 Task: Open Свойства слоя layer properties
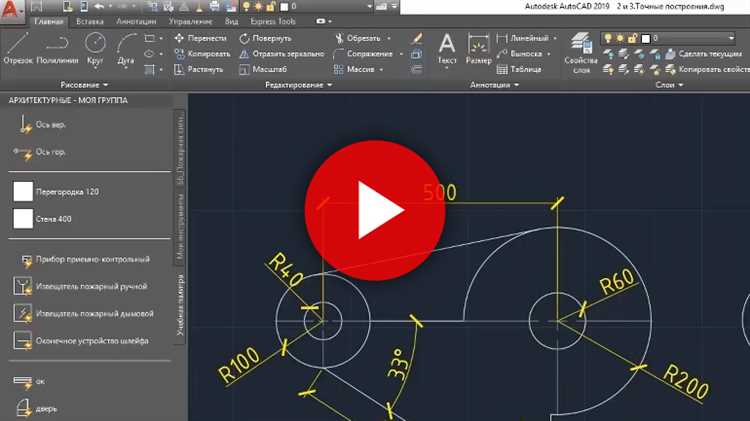pos(580,50)
